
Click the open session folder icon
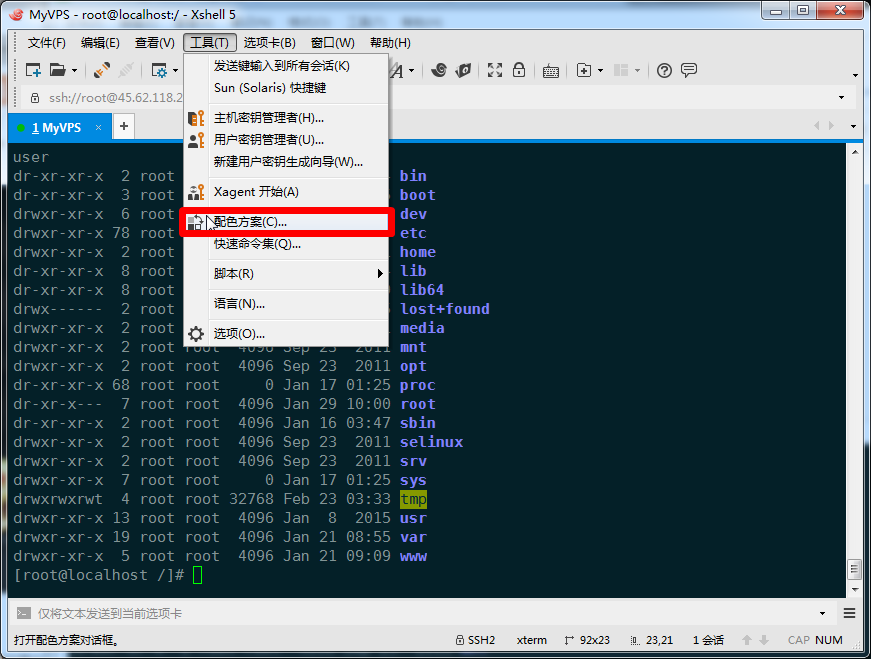coord(57,70)
